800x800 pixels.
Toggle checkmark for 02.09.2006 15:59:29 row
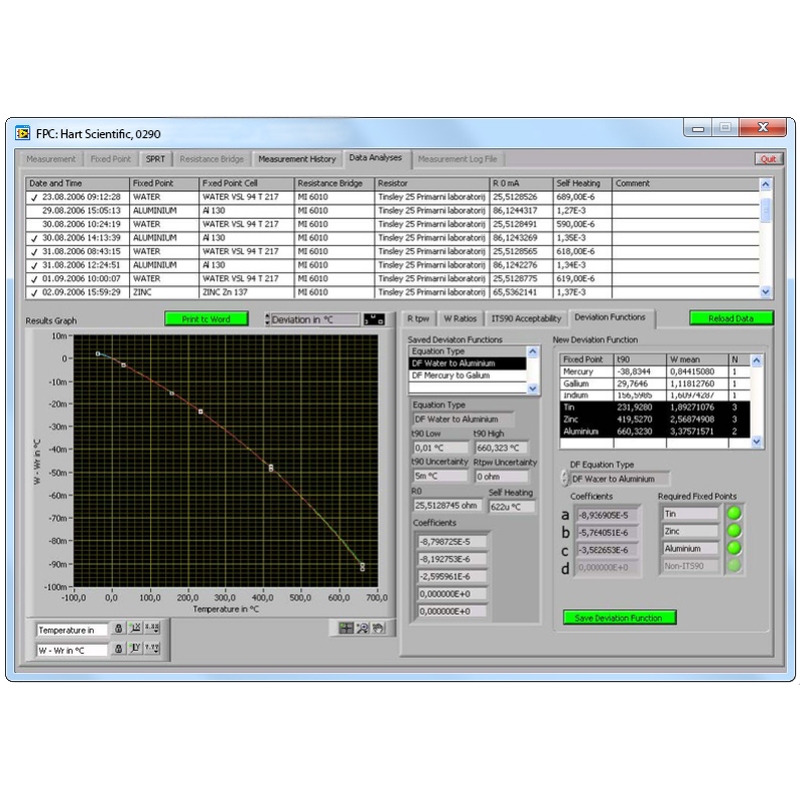(34, 293)
